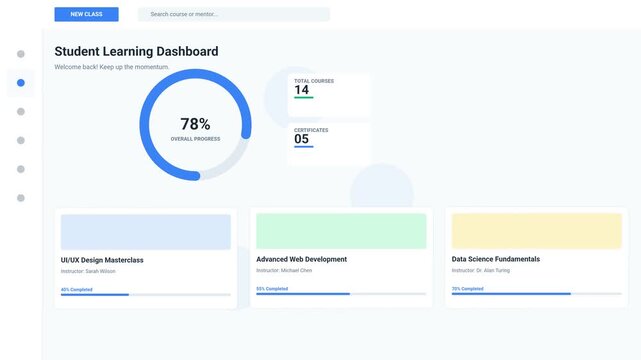
Task: Click the Instructor: Dr. Alan Turing text
Action: (x=481, y=271)
